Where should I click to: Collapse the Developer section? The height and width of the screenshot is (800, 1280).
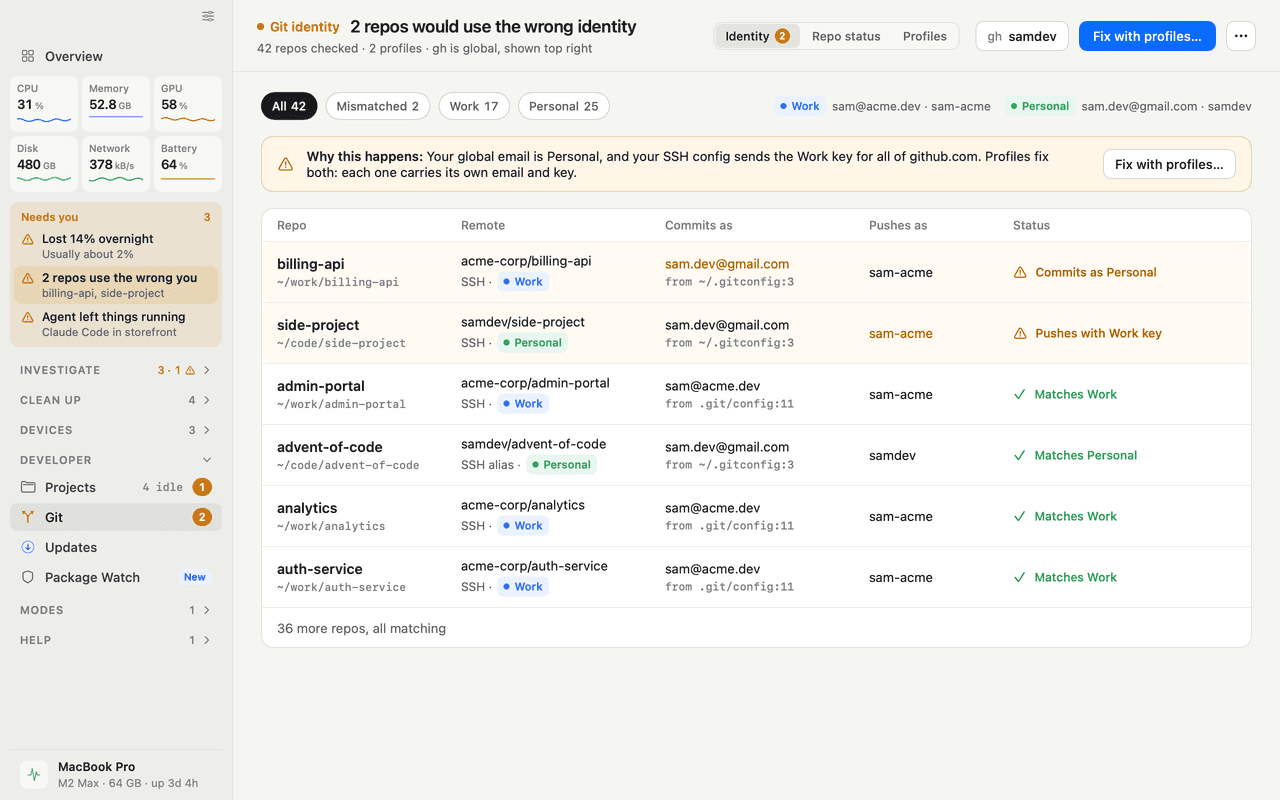coord(116,460)
